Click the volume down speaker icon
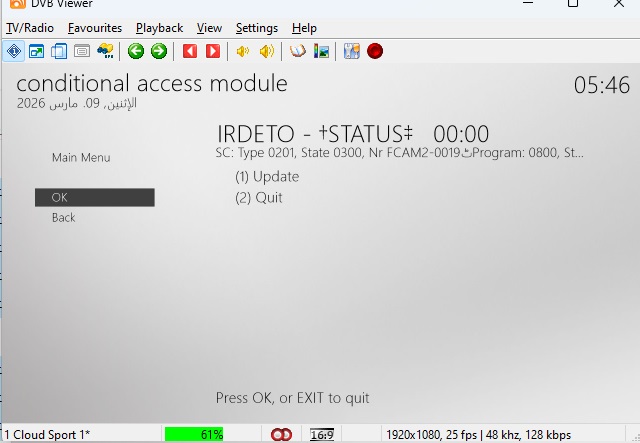The image size is (640, 443). pos(242,51)
